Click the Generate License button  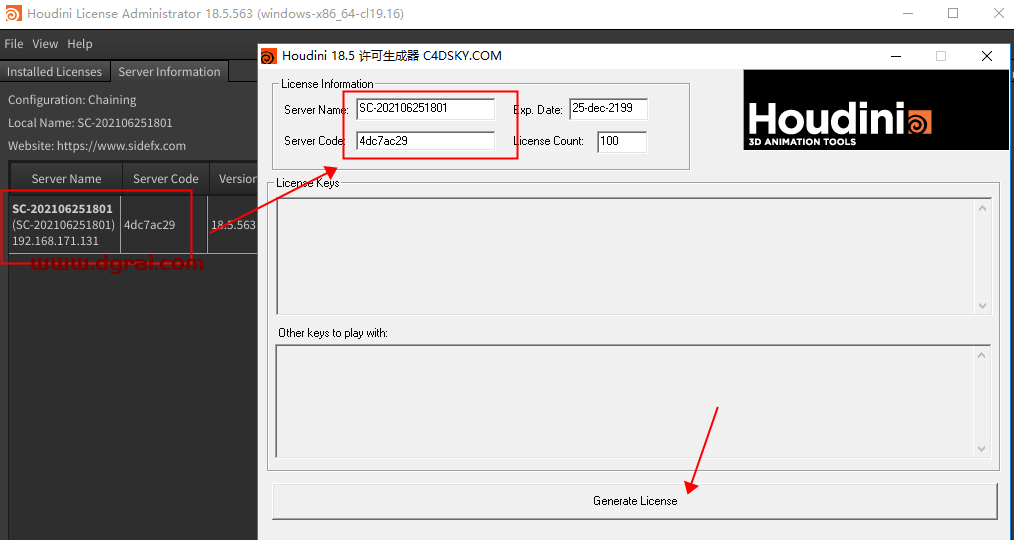tap(634, 501)
